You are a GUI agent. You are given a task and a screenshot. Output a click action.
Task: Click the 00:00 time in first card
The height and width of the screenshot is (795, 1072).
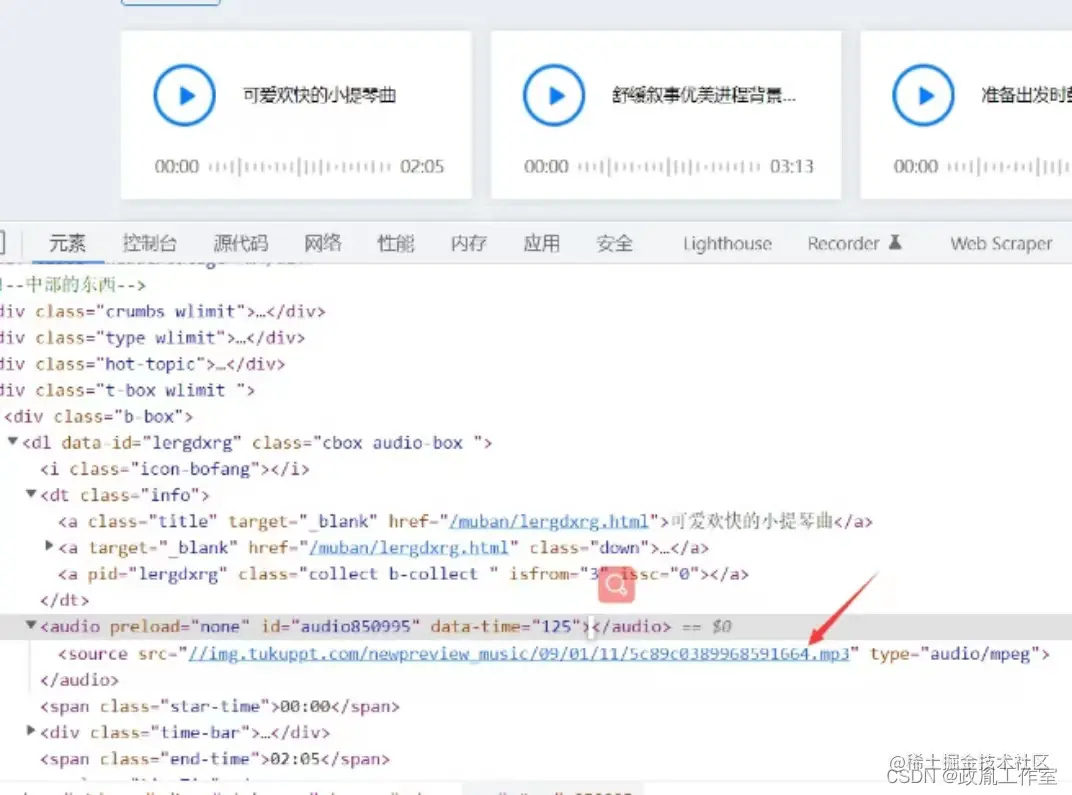(176, 166)
